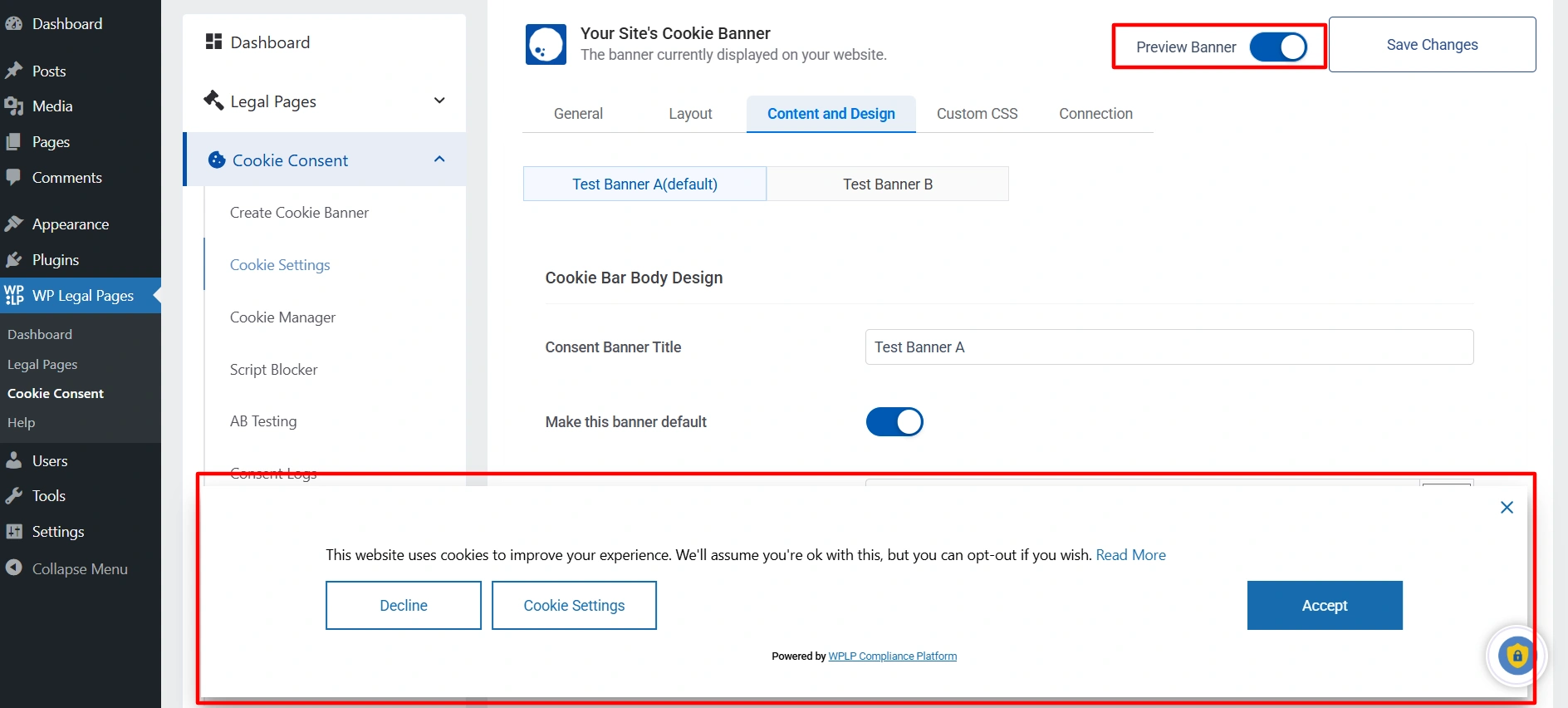Collapse the WordPress admin menu
Image resolution: width=1568 pixels, height=708 pixels.
[66, 569]
